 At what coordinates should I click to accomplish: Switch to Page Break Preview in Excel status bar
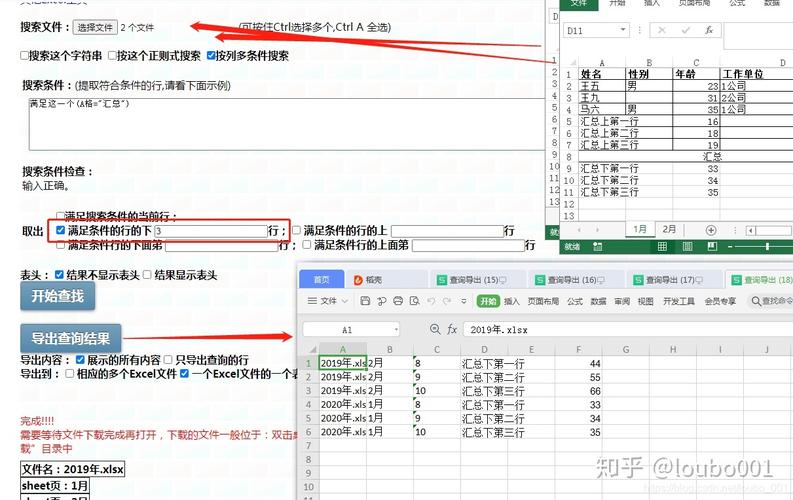(712, 247)
